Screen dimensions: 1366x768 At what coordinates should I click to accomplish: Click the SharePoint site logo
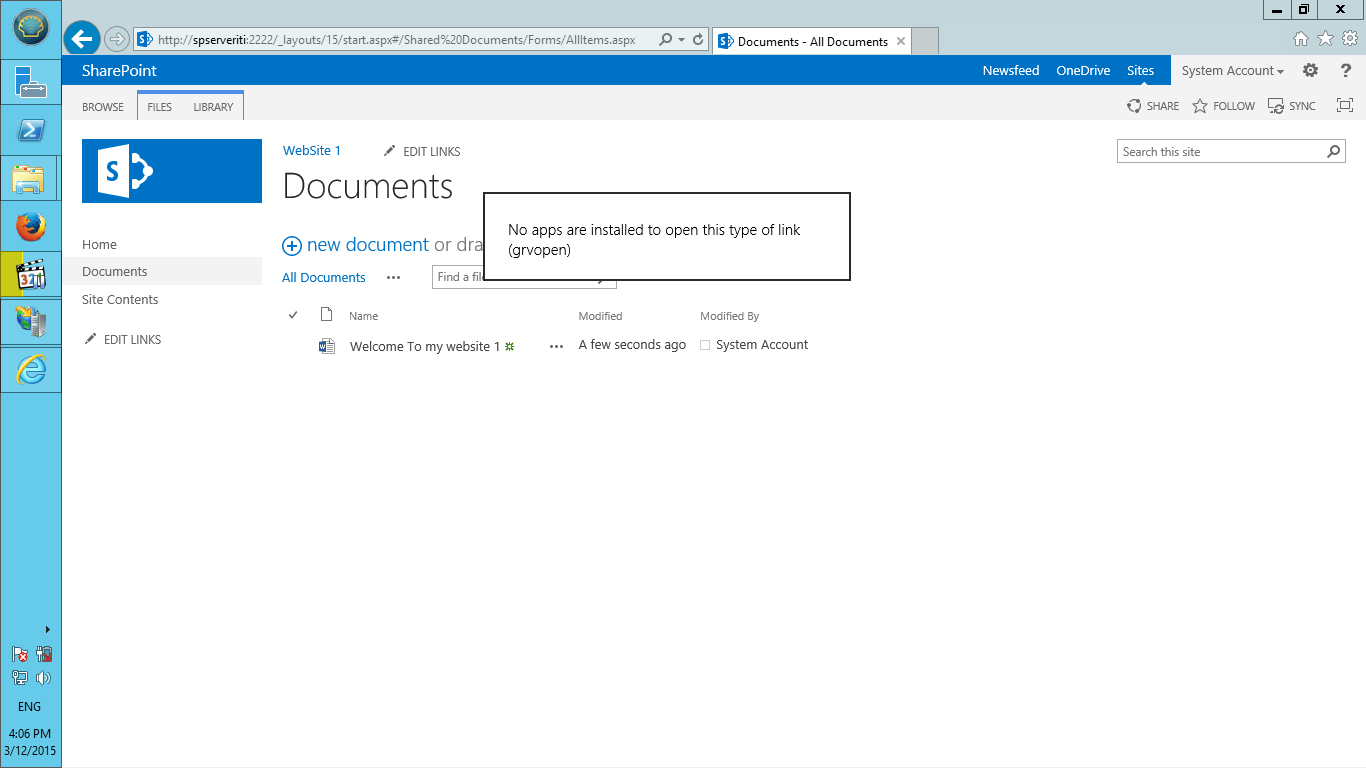pyautogui.click(x=172, y=171)
